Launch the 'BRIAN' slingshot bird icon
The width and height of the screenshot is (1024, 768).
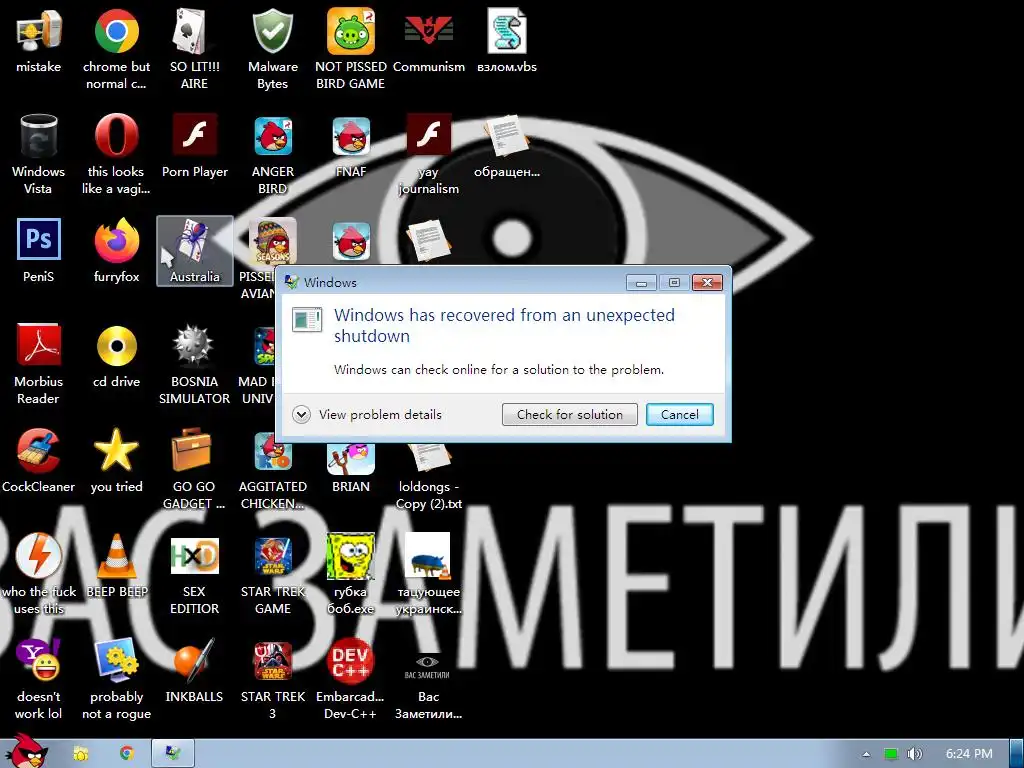tap(351, 458)
